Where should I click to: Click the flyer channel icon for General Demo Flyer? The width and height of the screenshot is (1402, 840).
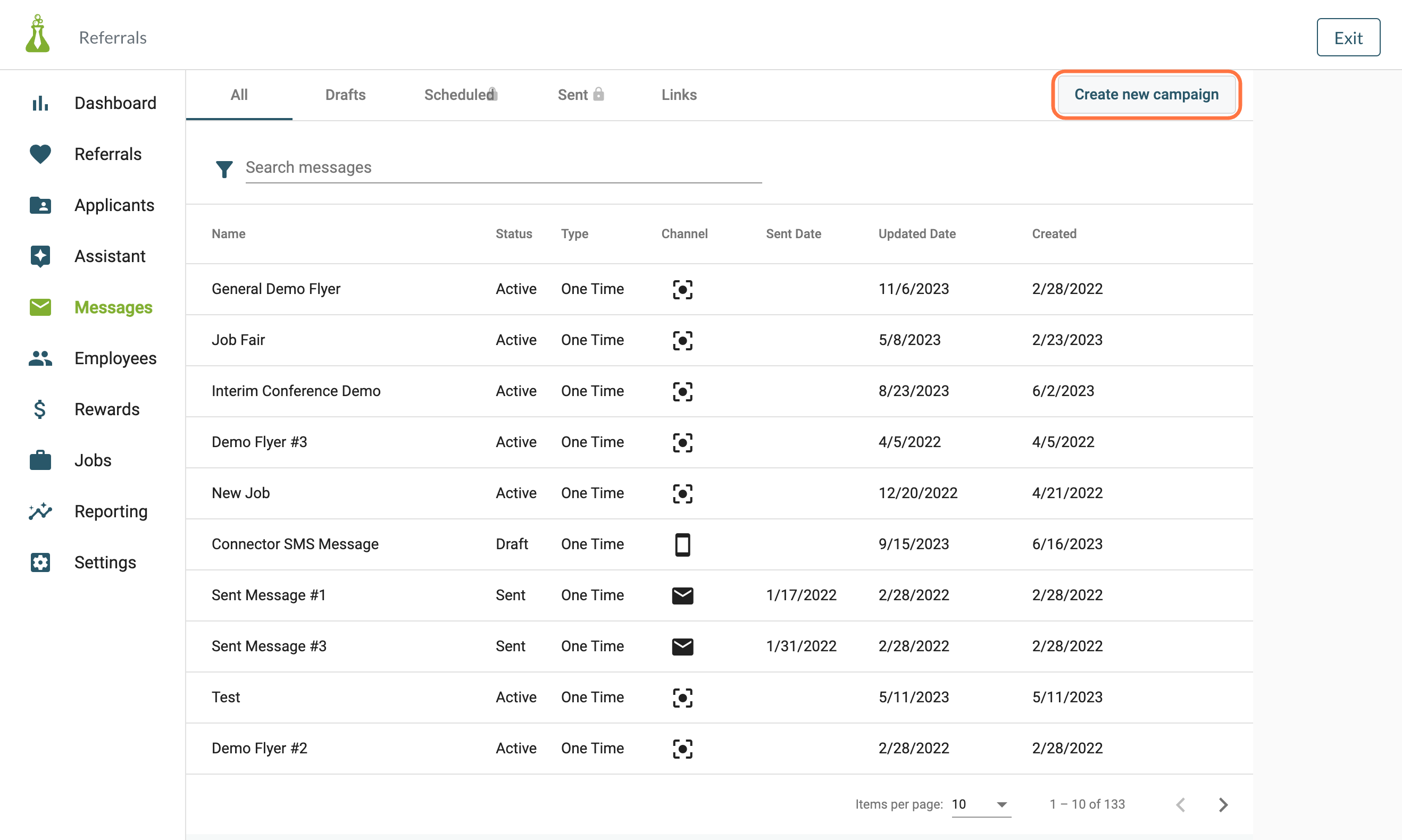tap(683, 289)
